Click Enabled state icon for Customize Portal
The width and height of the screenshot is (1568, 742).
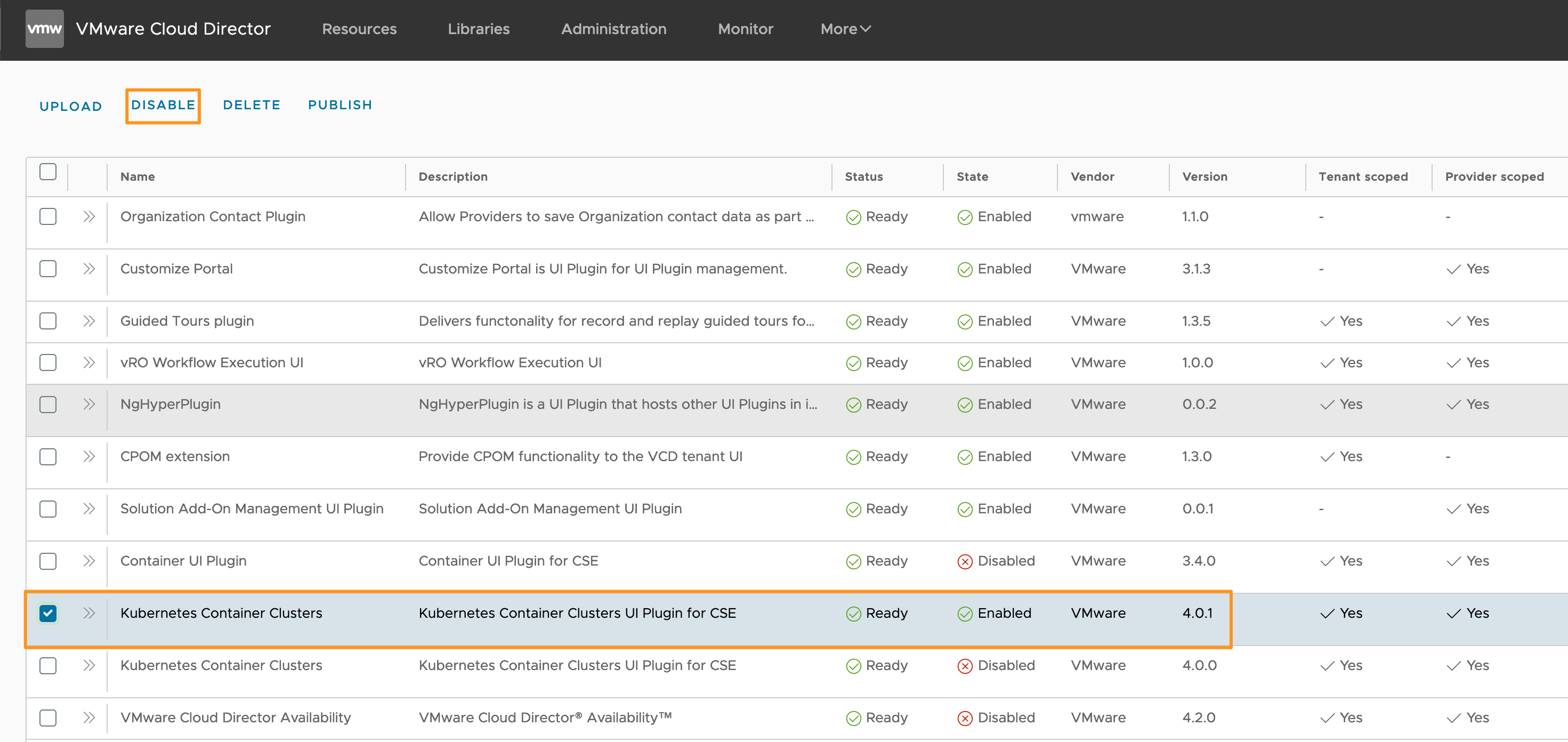tap(965, 270)
